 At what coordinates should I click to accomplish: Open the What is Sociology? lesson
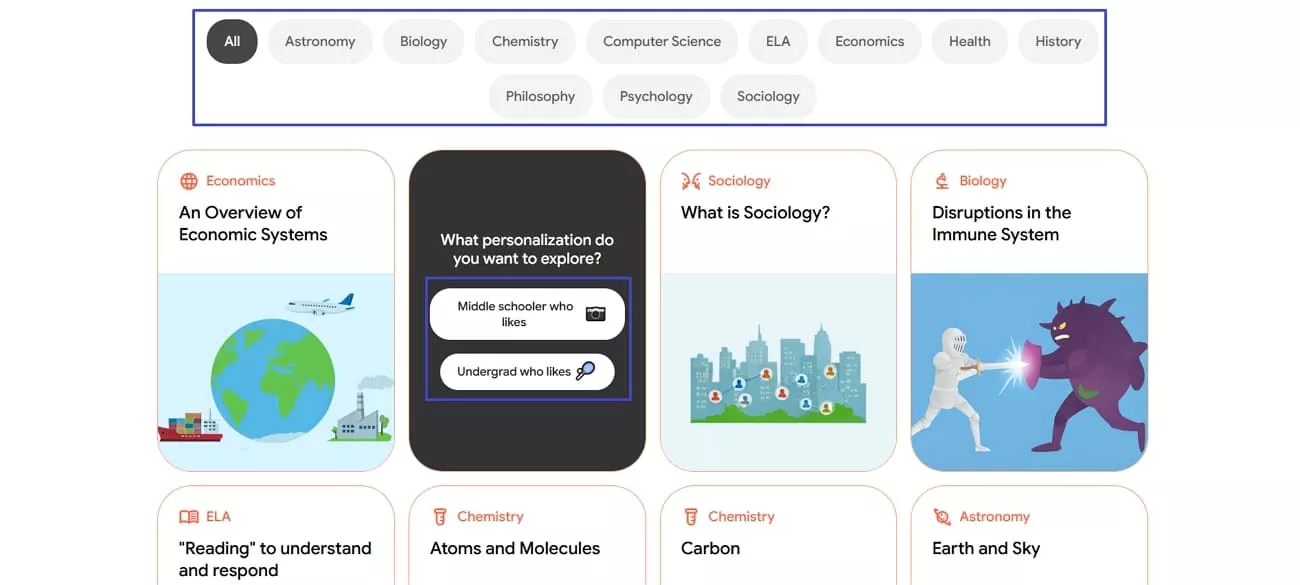point(755,213)
